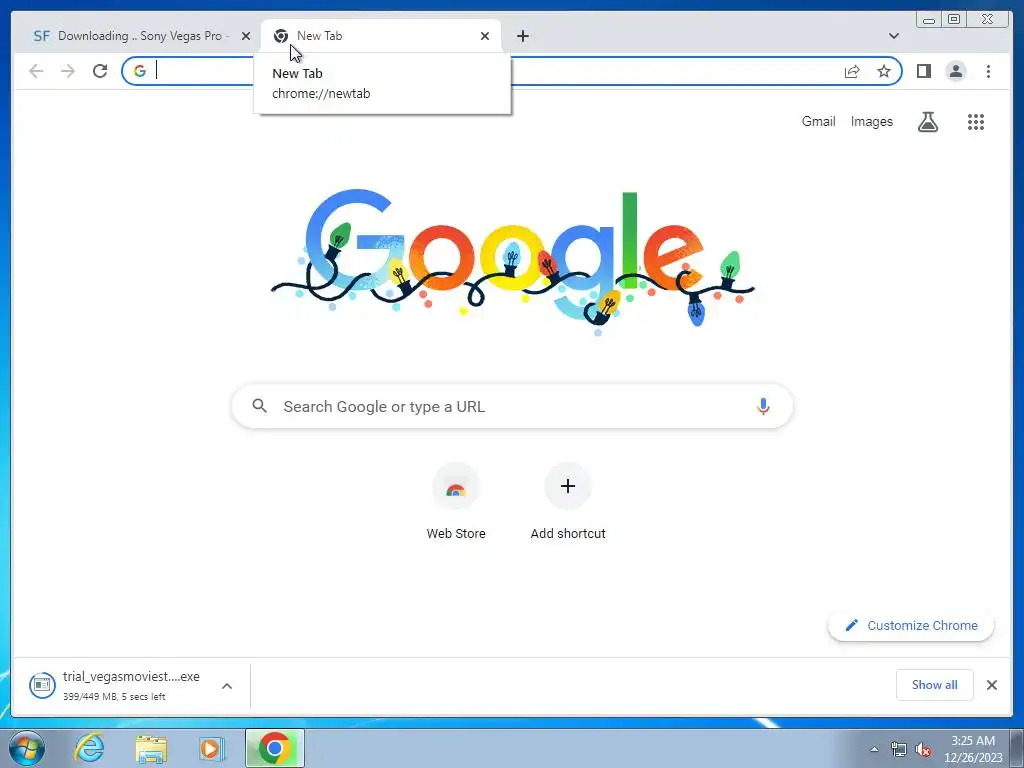This screenshot has height=768, width=1024.
Task: Click the Google holiday lights doodle
Action: point(513,262)
